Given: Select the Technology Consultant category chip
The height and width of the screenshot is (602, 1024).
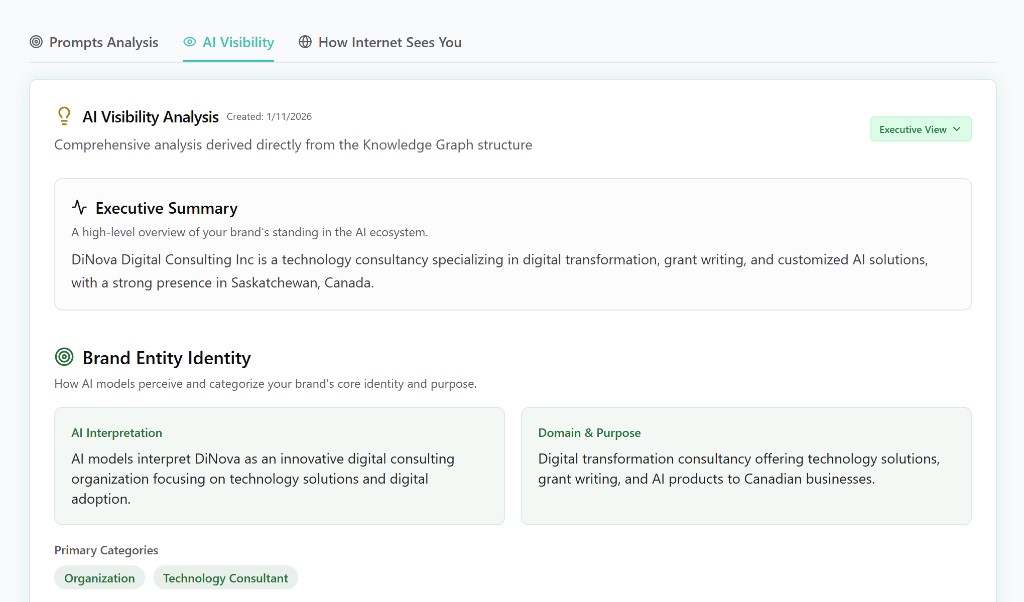Looking at the screenshot, I should (225, 578).
